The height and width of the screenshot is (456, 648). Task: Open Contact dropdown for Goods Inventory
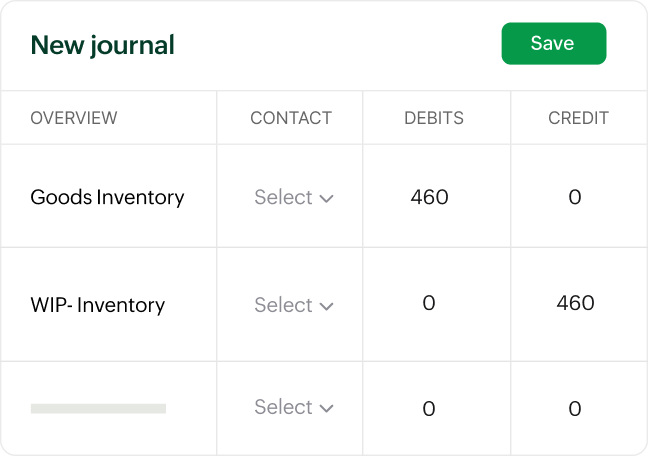point(292,198)
